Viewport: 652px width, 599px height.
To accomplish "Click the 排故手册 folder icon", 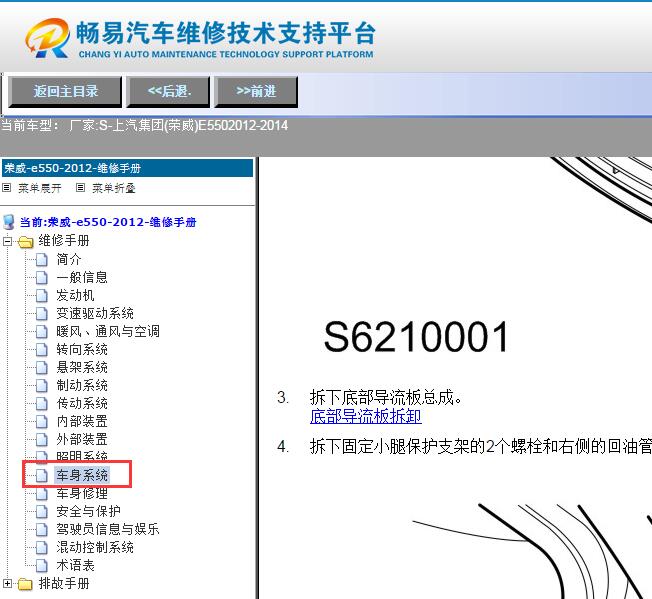I will (x=25, y=584).
